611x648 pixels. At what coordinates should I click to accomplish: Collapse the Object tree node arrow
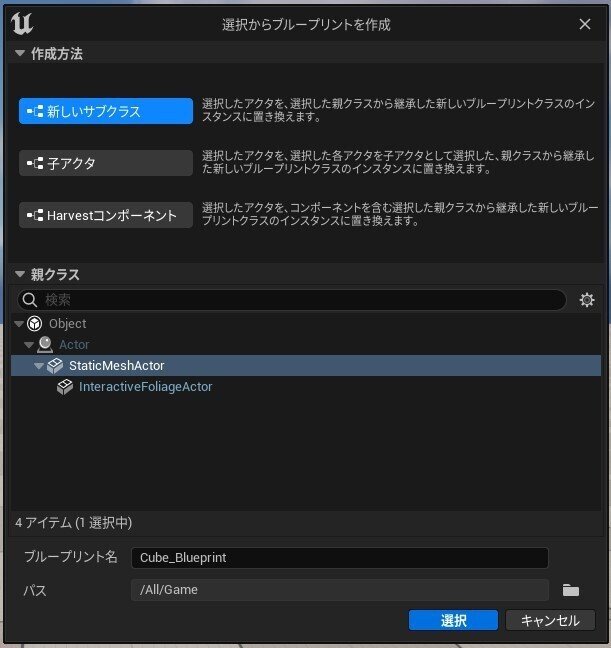tap(19, 324)
